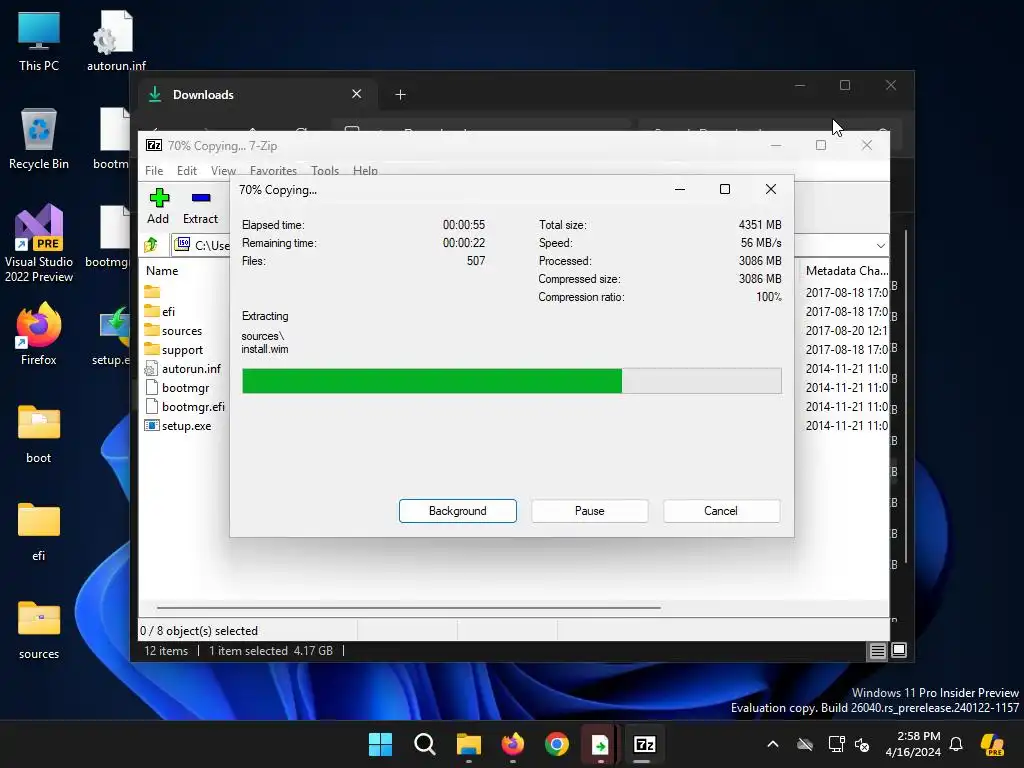1024x768 pixels.
Task: Open the clock and date flyout
Action: pyautogui.click(x=913, y=744)
